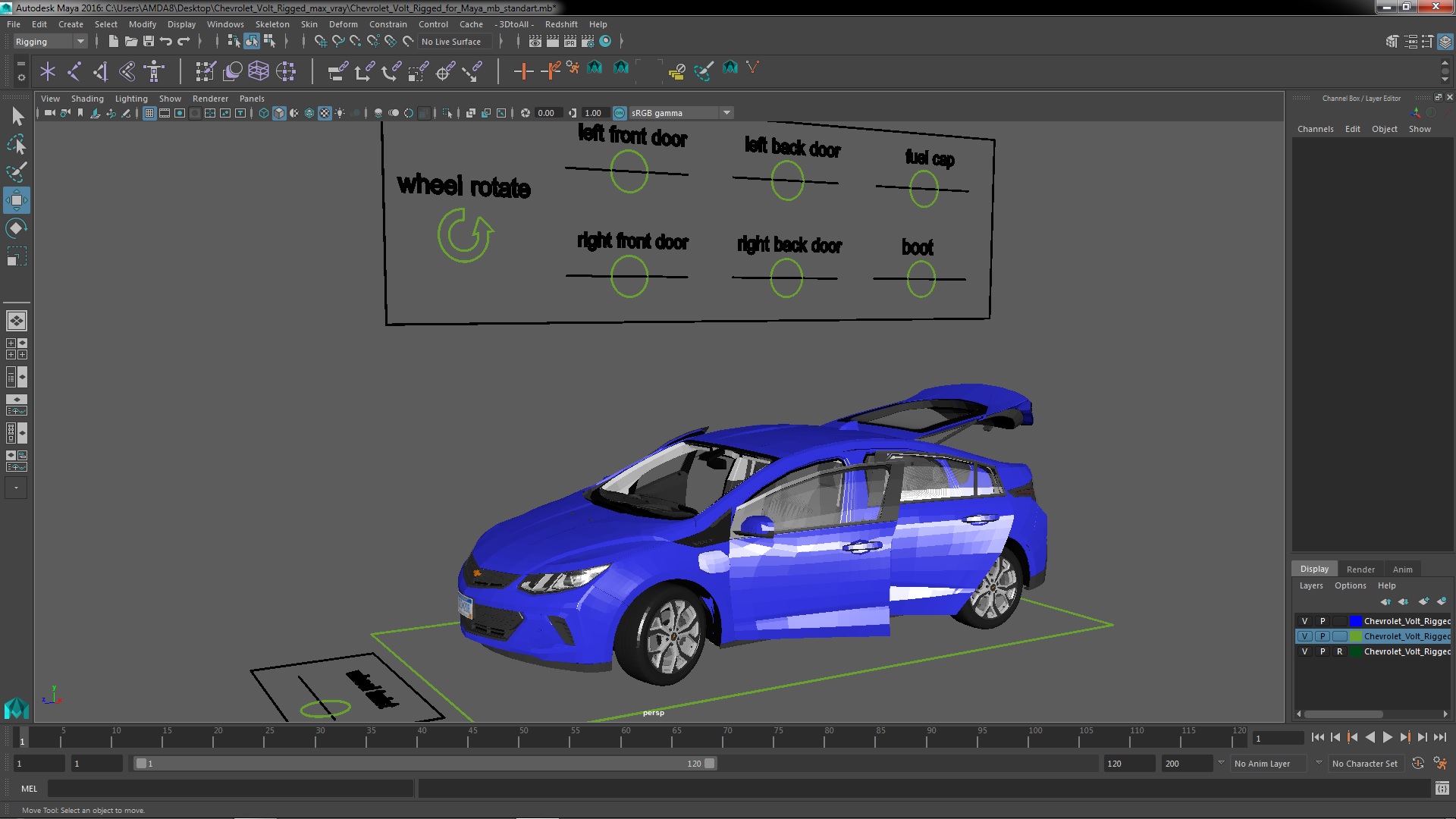
Task: Create a new empty display layer icon
Action: pyautogui.click(x=1423, y=601)
